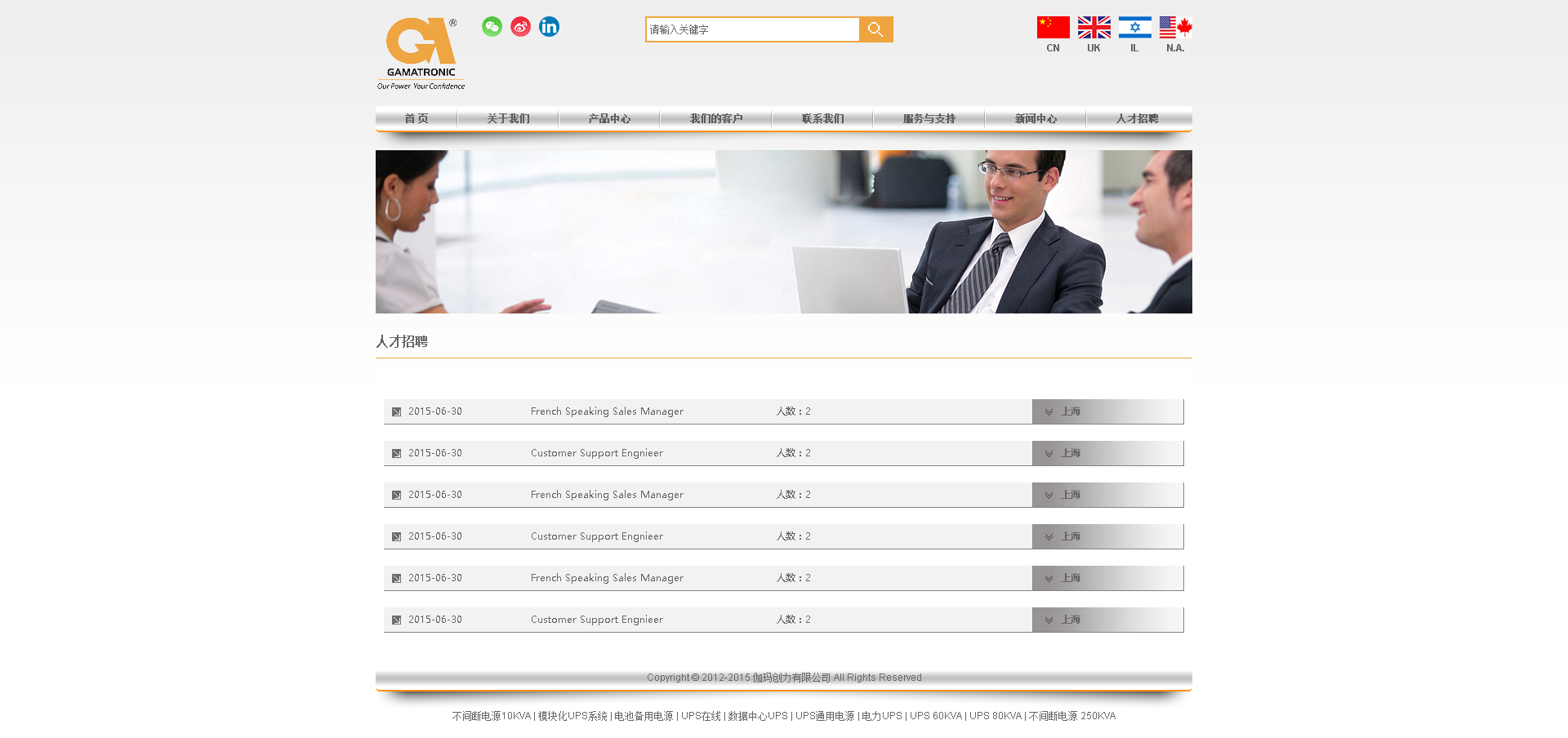
Task: Select the N.A. USA/Canada flag
Action: pos(1175,28)
